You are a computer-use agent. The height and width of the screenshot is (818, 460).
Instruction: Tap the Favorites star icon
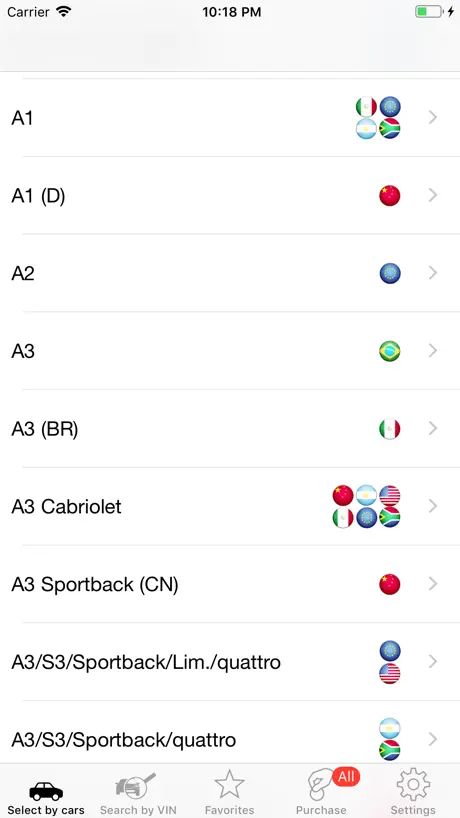click(229, 785)
